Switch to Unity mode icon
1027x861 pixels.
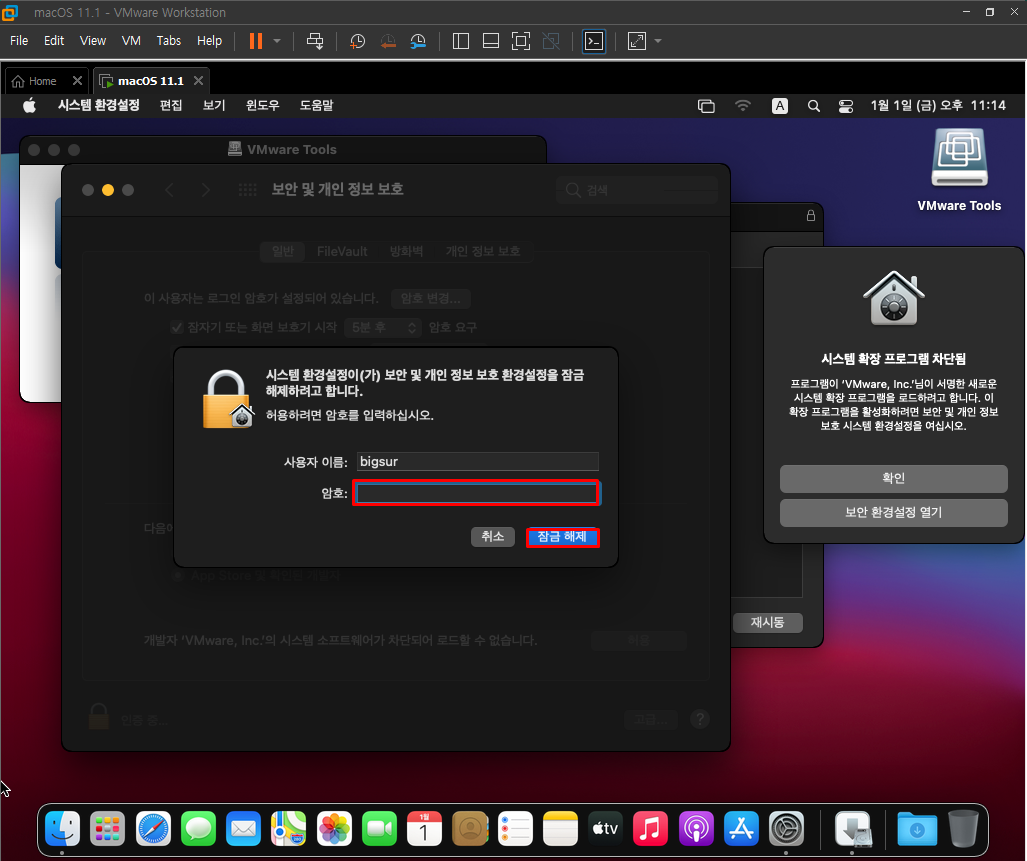click(551, 41)
